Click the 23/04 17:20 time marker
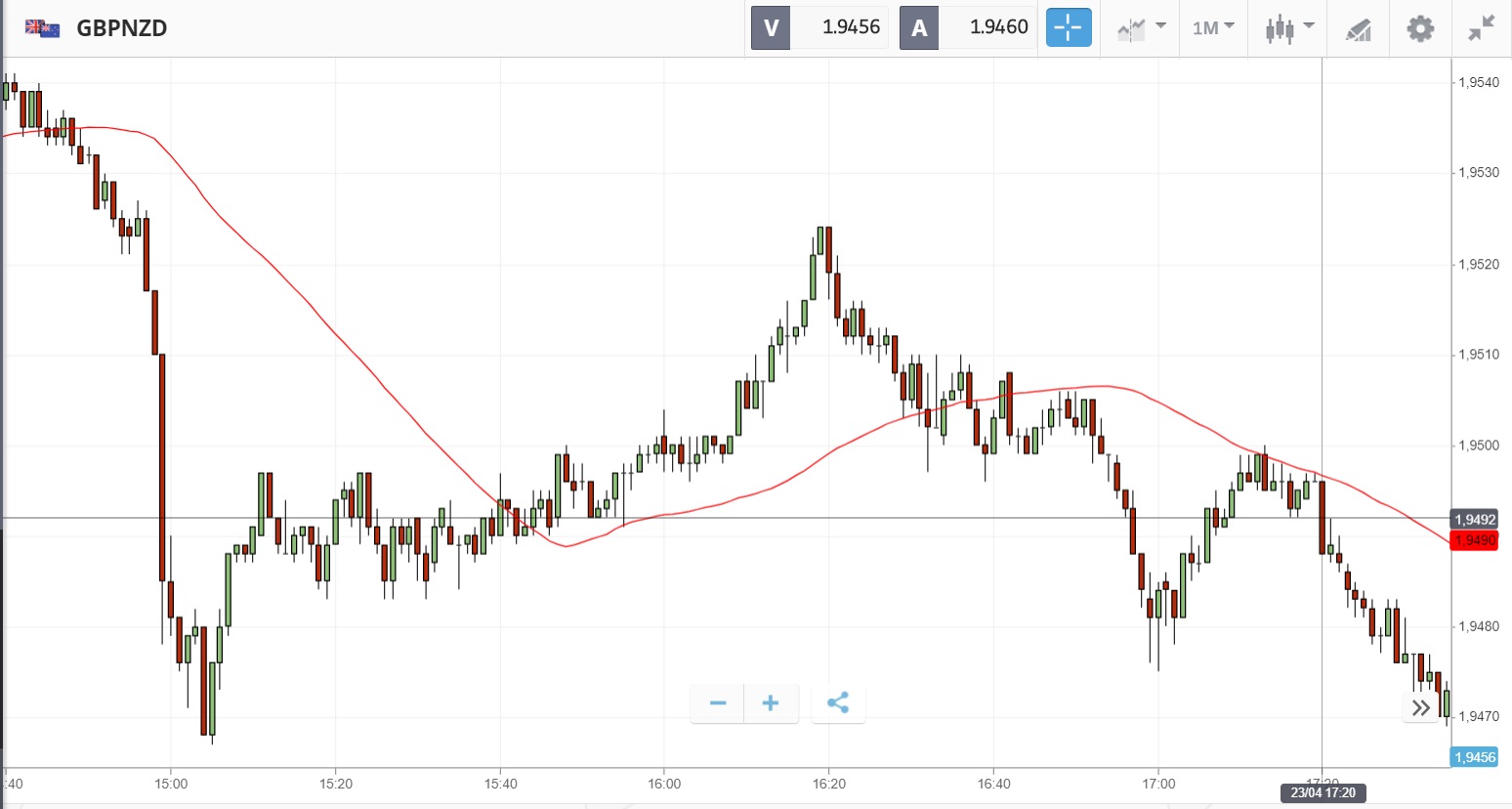The width and height of the screenshot is (1512, 809). pos(1323,792)
